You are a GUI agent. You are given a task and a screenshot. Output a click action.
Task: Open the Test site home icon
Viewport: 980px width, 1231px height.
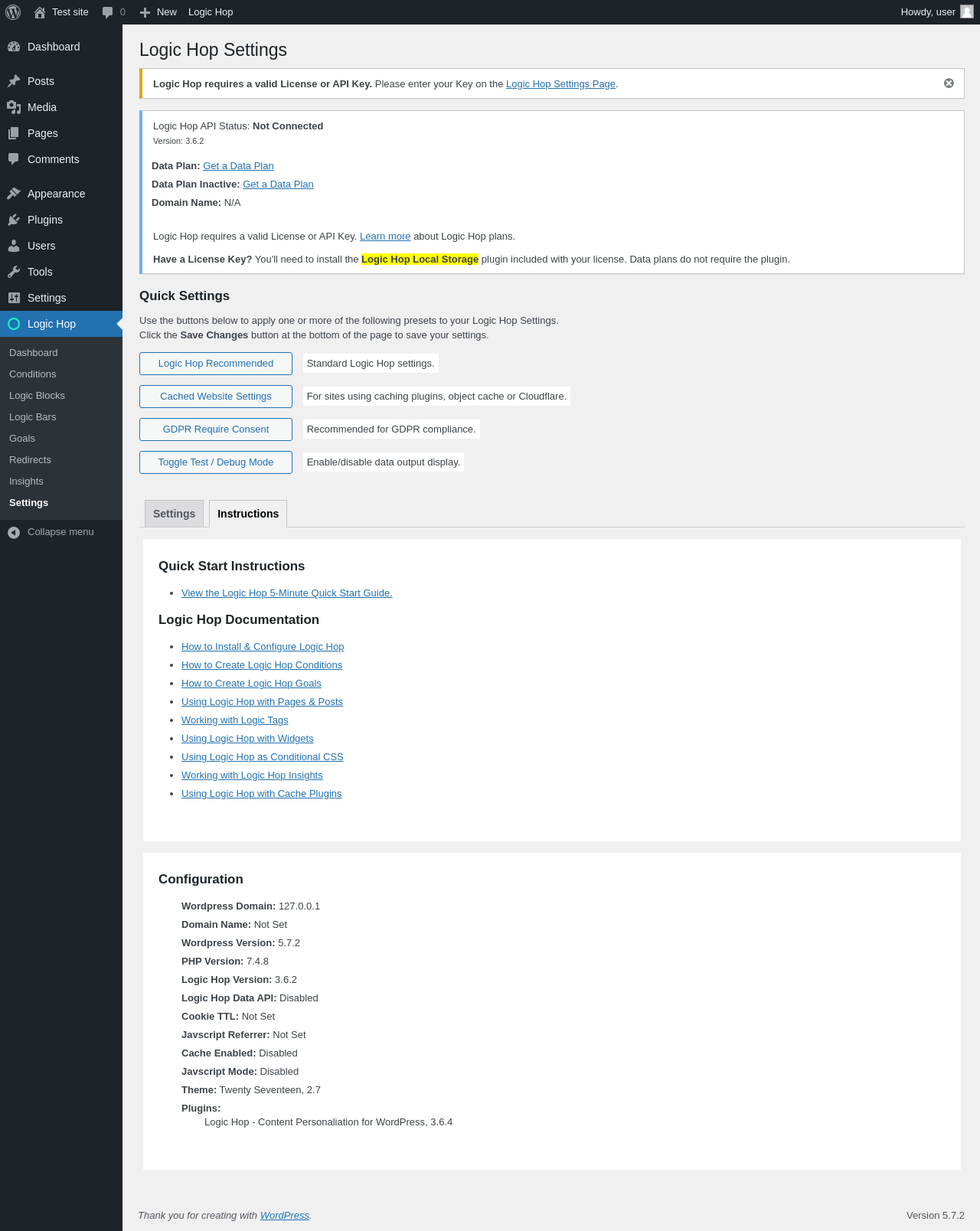[40, 12]
